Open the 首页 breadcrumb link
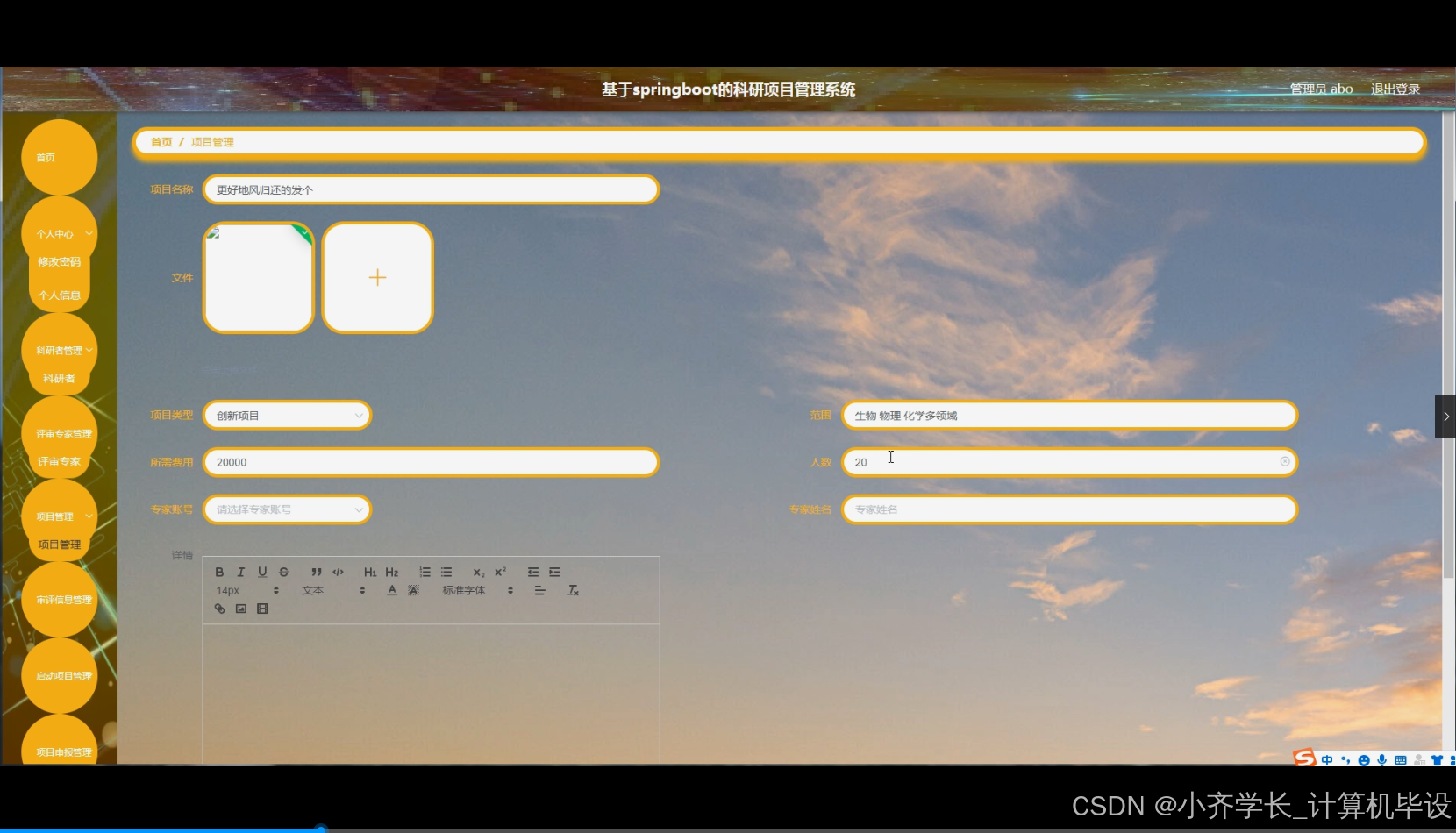1456x833 pixels. pos(161,141)
